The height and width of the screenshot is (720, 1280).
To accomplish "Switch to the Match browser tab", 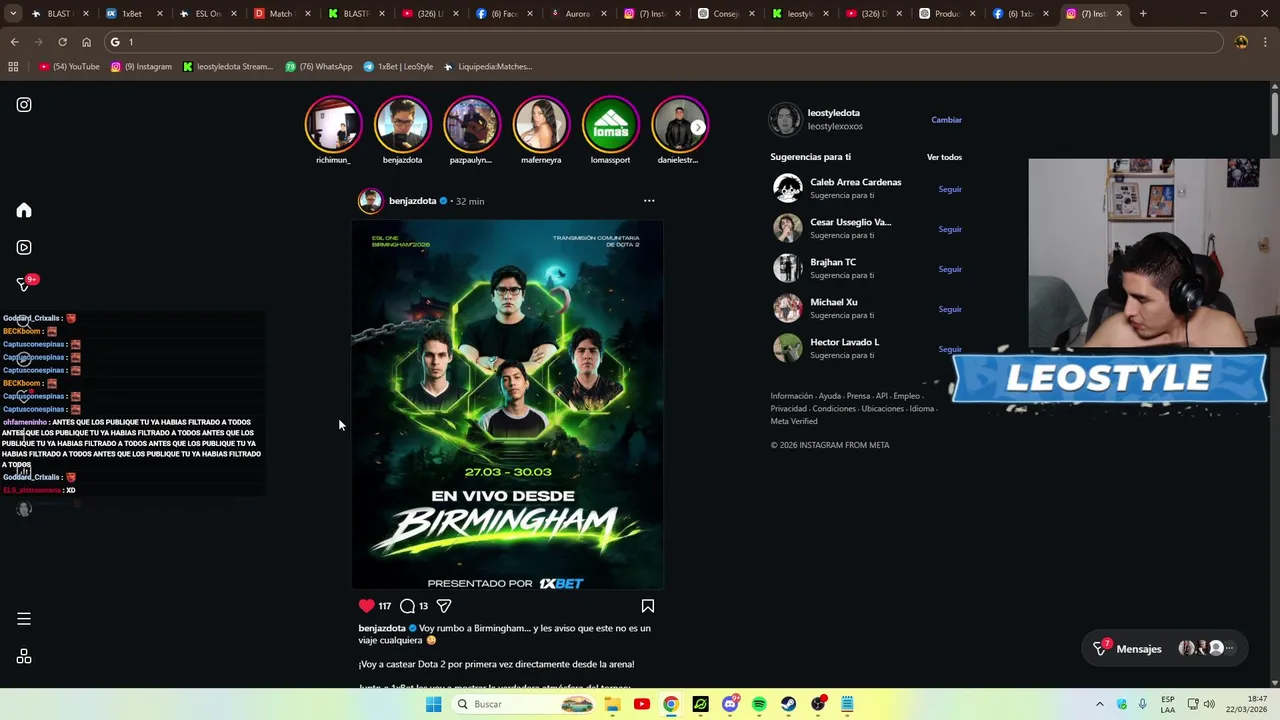I will pos(281,14).
